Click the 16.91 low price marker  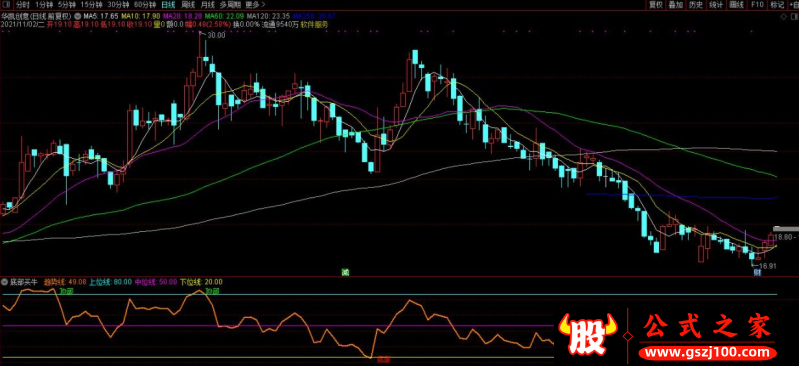click(x=767, y=266)
